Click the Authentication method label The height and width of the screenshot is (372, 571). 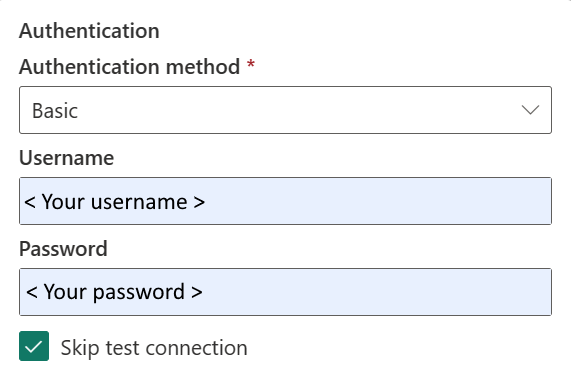[130, 67]
